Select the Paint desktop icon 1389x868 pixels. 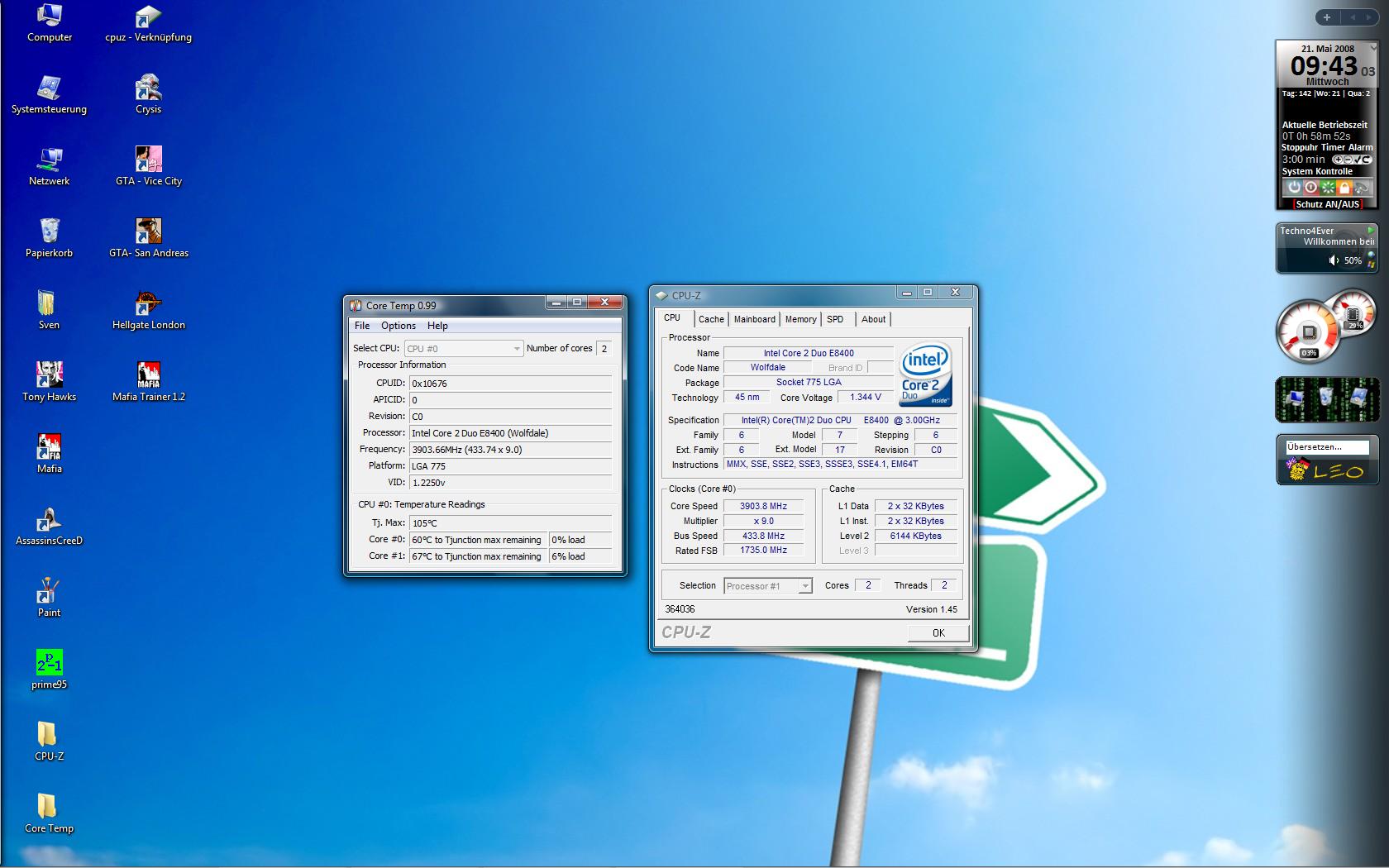point(49,598)
